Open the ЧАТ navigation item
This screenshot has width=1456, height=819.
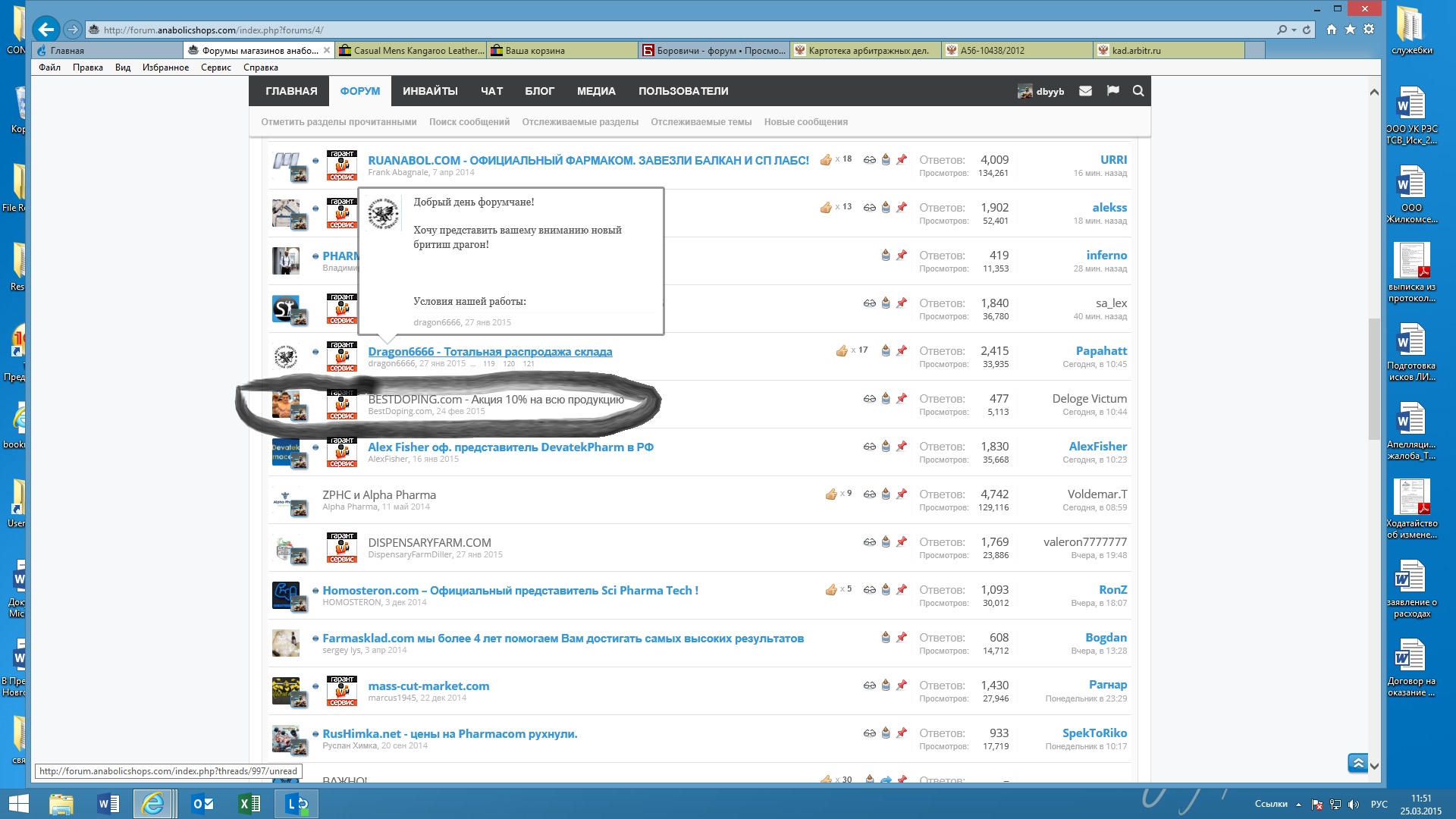point(491,91)
